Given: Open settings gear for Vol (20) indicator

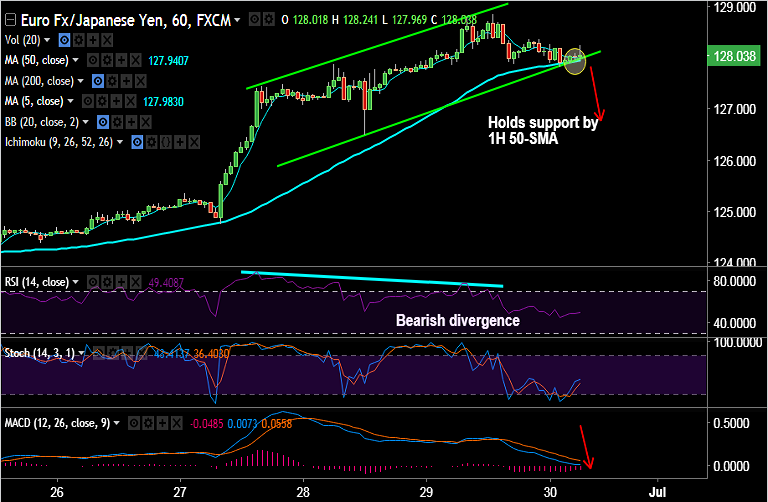Looking at the screenshot, I should [x=78, y=40].
